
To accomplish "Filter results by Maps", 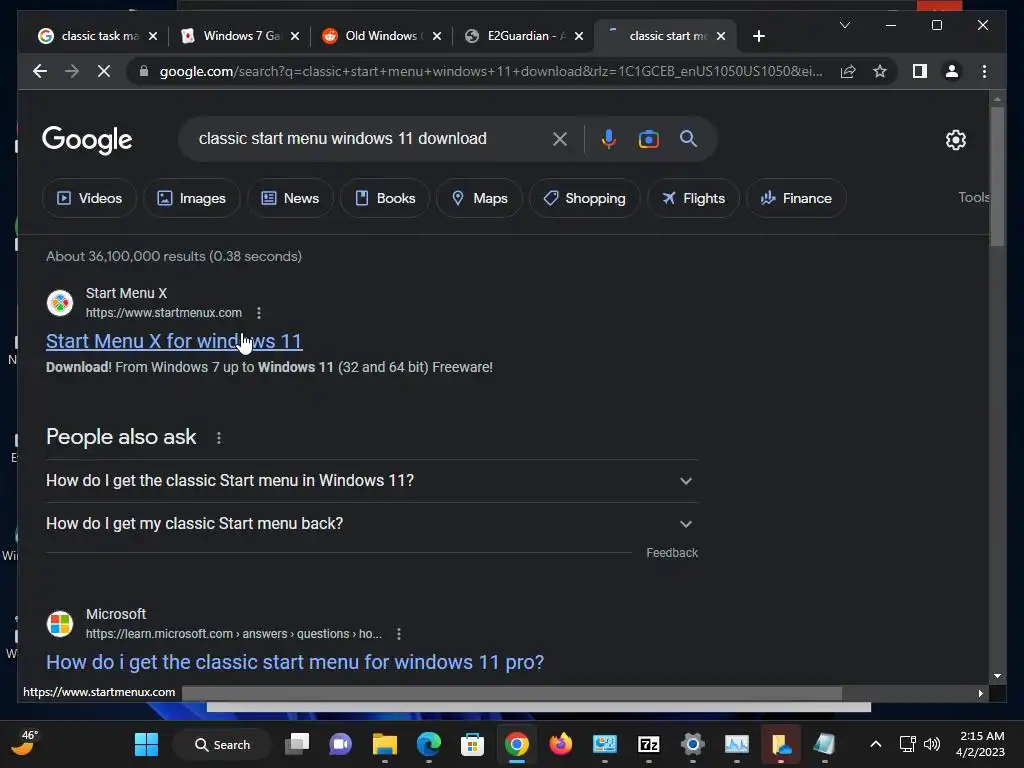I will point(479,198).
